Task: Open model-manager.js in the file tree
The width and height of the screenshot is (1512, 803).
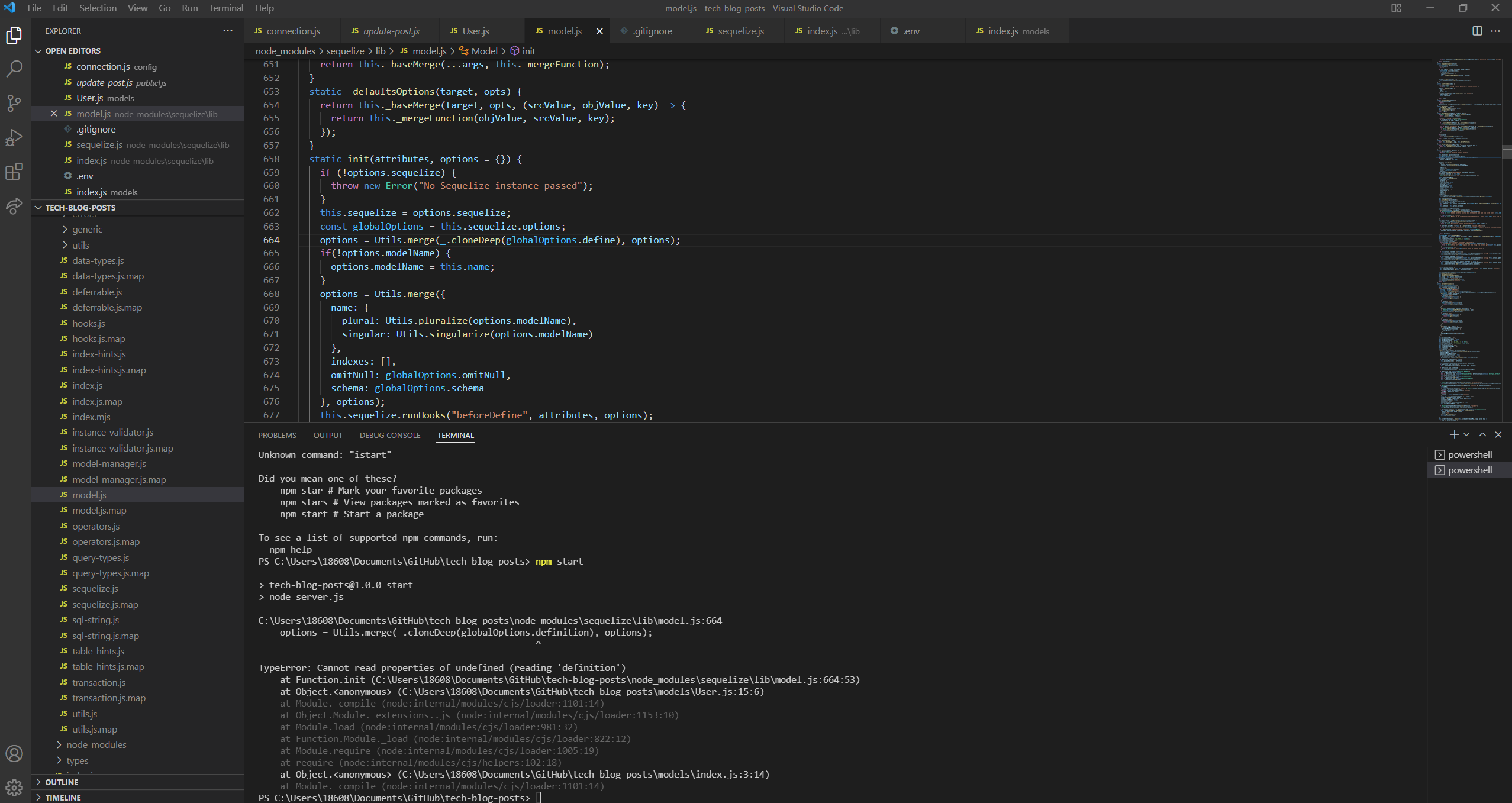Action: (109, 463)
